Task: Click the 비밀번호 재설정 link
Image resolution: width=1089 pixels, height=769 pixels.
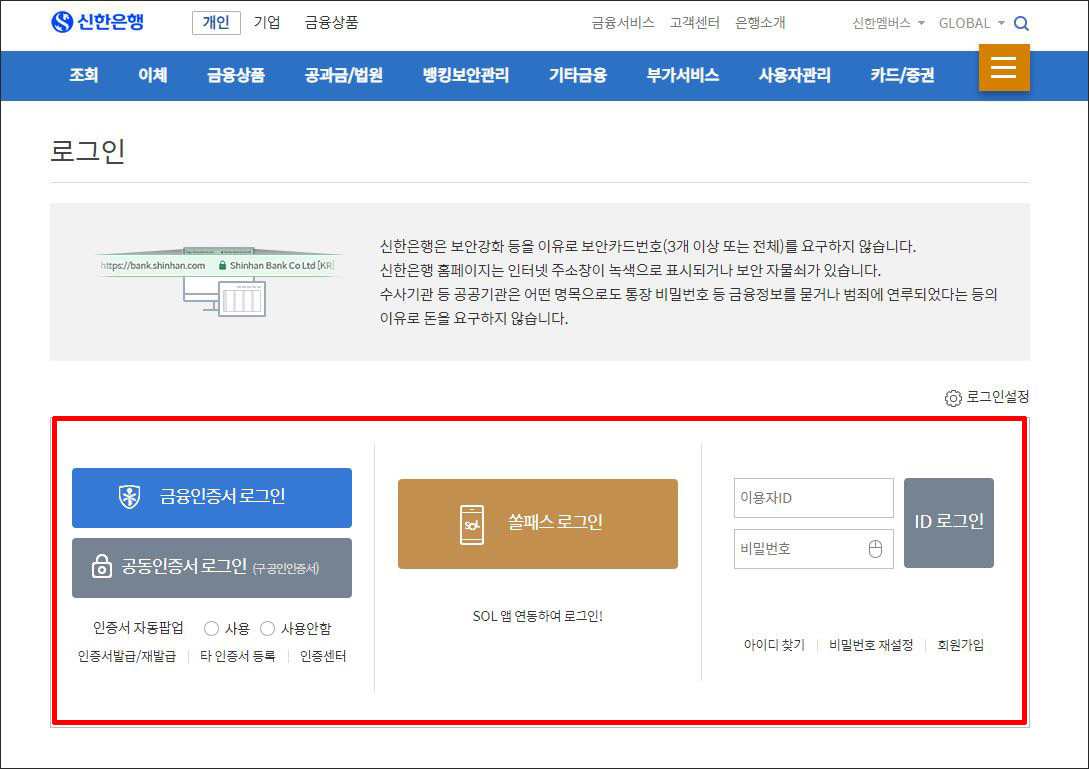Action: 871,645
